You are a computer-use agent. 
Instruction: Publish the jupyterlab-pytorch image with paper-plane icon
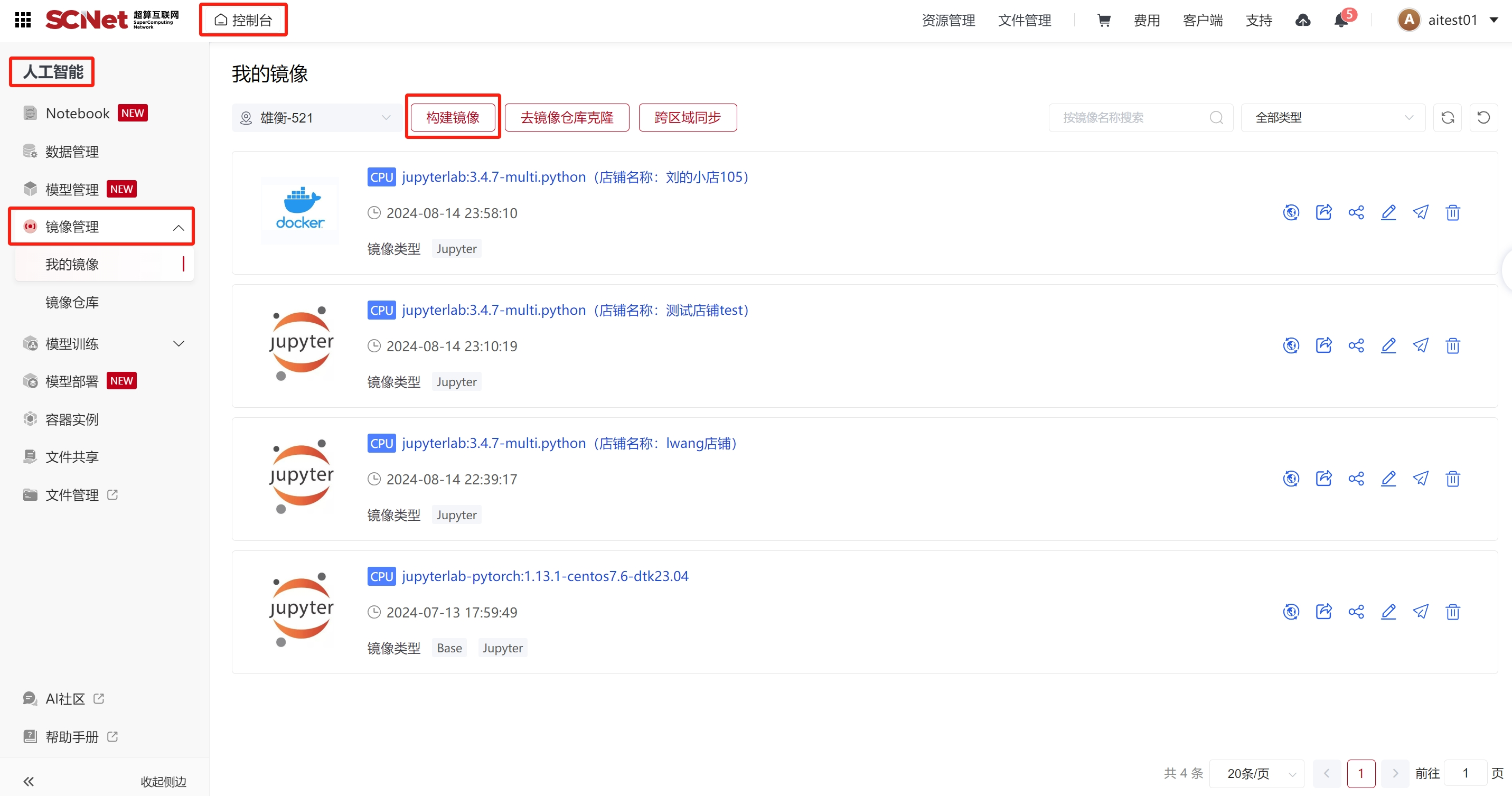[x=1421, y=612]
